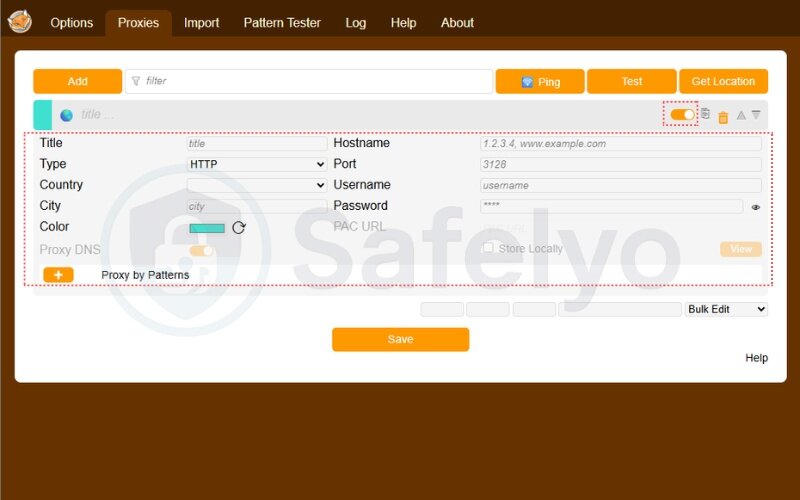The height and width of the screenshot is (500, 800).
Task: Click the PAC URL input field
Action: 620,228
